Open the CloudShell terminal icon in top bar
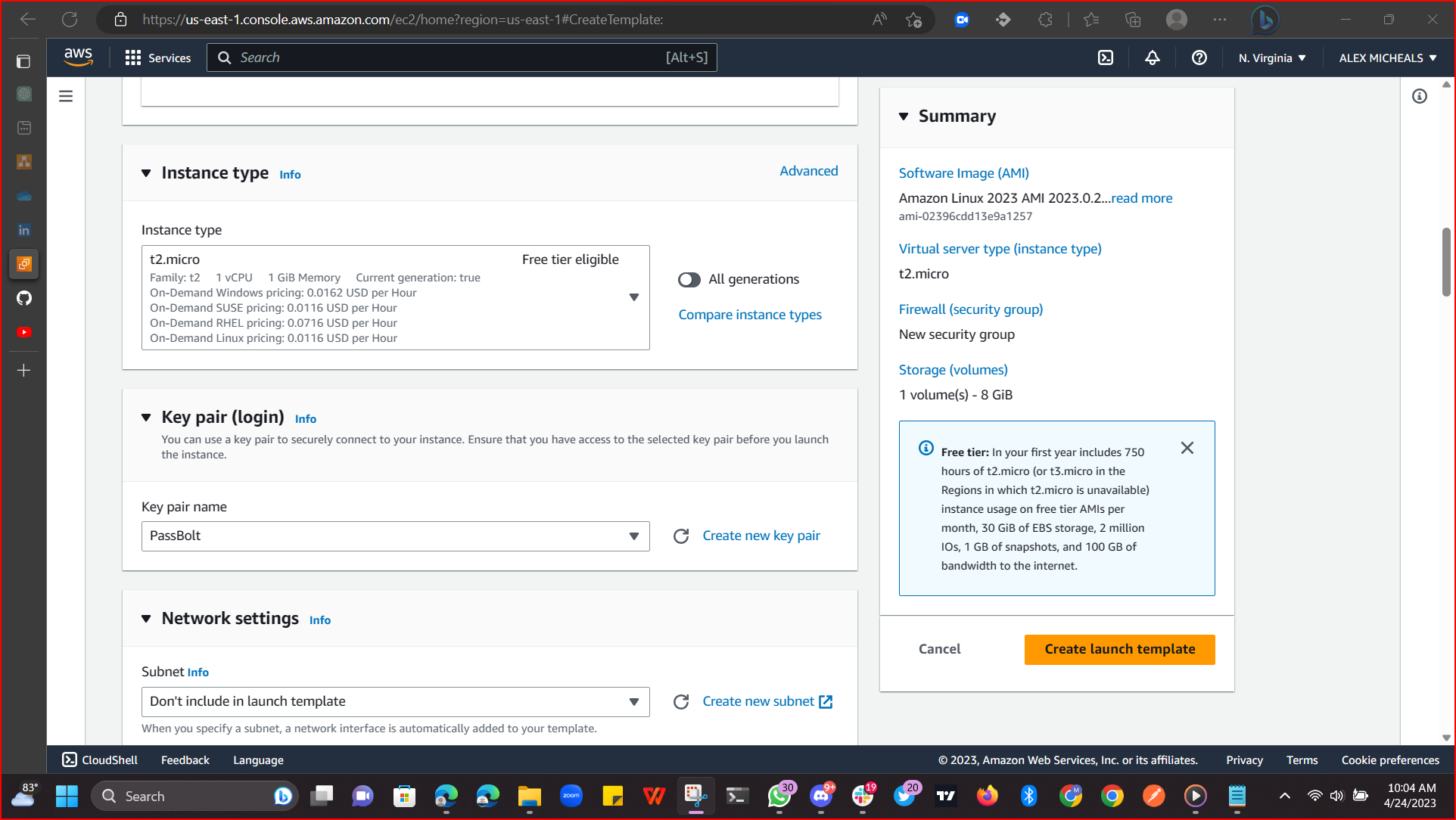The width and height of the screenshot is (1456, 820). coord(1105,57)
